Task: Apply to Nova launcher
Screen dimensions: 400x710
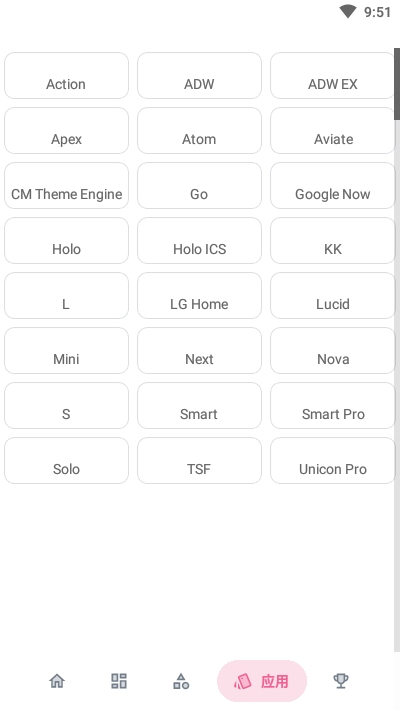Action: pyautogui.click(x=333, y=350)
